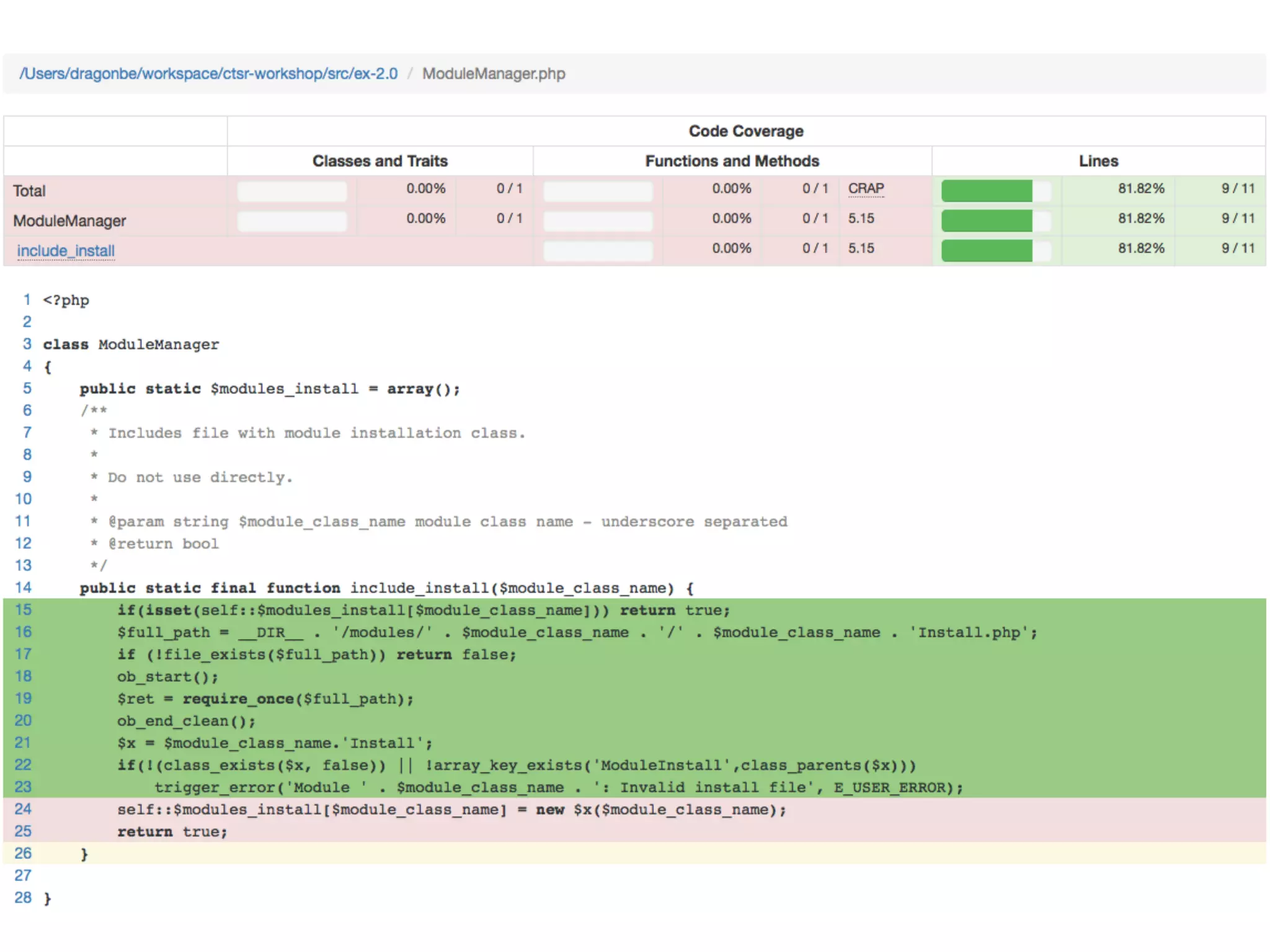Click Total classes empty coverage bar
This screenshot has height=952, width=1270.
pyautogui.click(x=291, y=191)
